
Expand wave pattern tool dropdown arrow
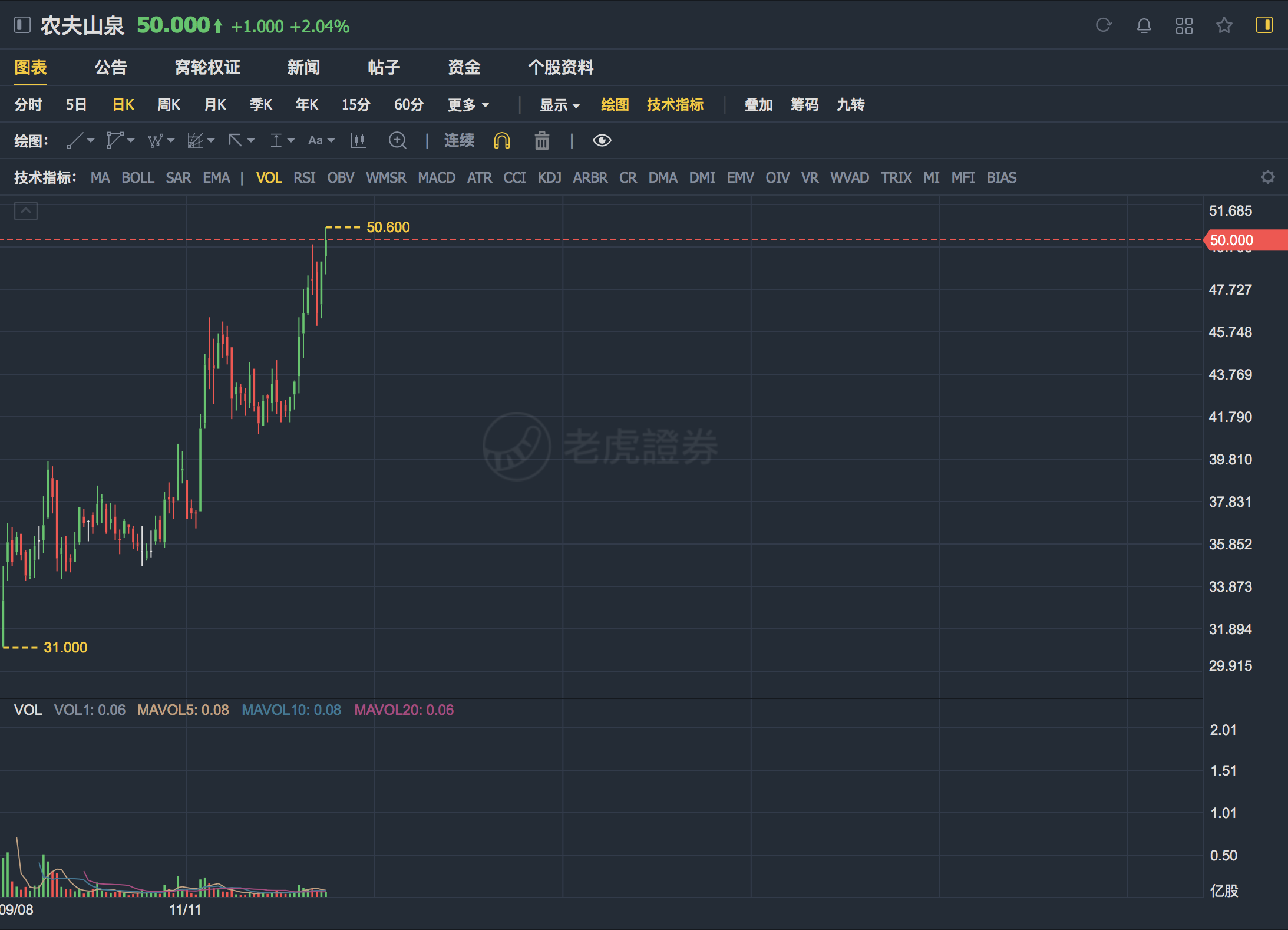171,140
